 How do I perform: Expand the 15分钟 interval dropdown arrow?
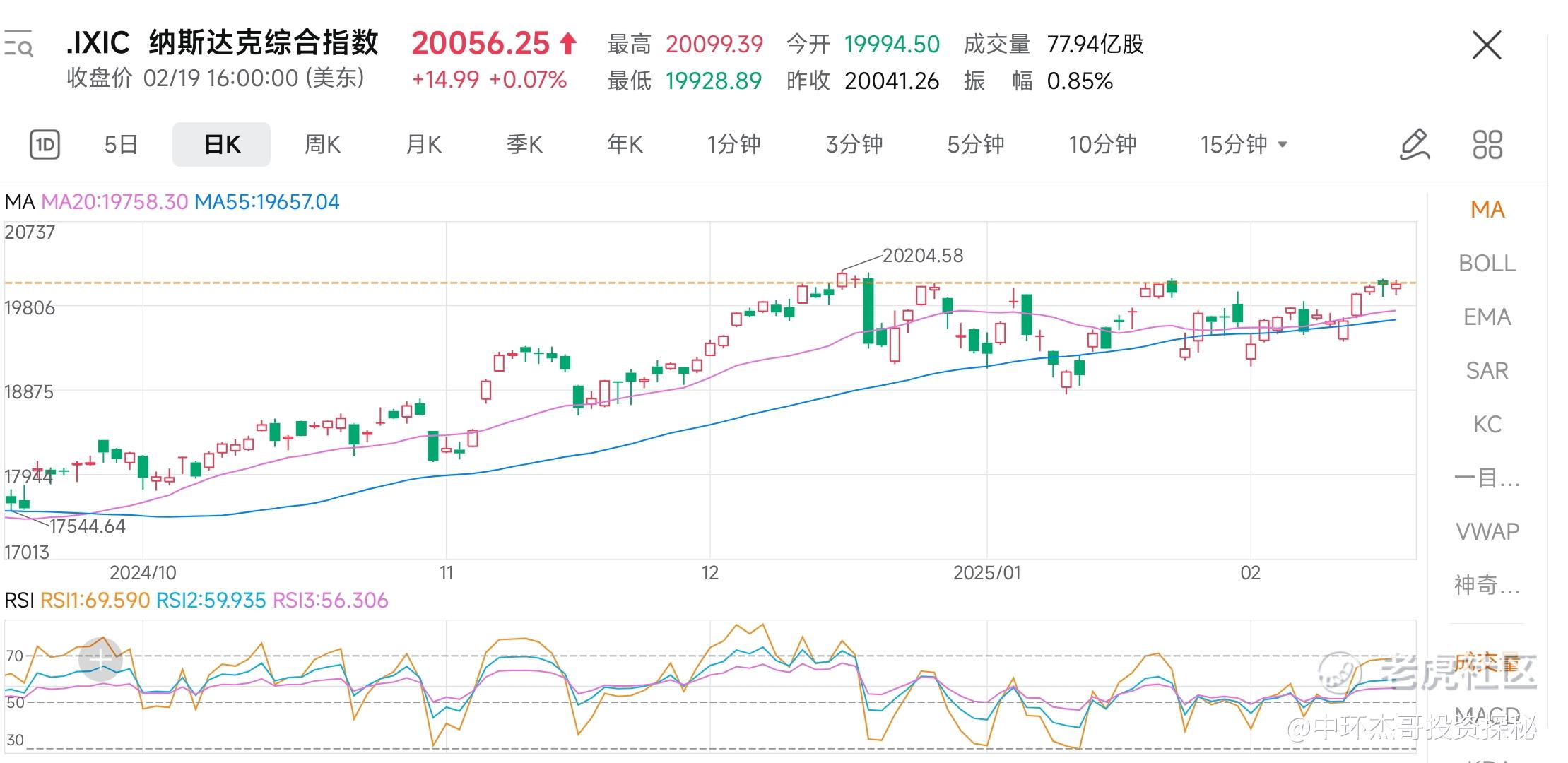click(x=1283, y=145)
